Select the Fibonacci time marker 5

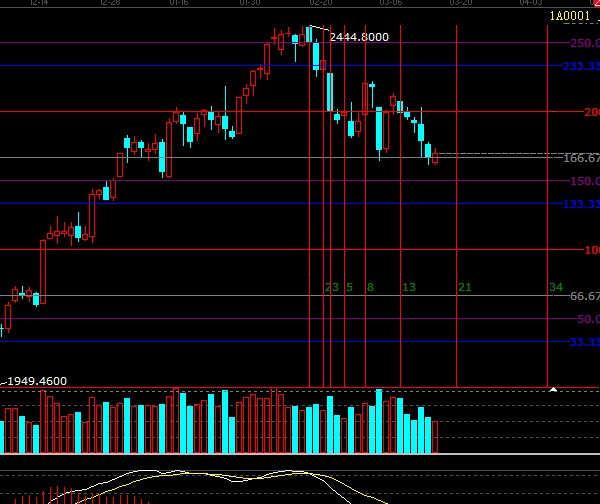coord(349,287)
